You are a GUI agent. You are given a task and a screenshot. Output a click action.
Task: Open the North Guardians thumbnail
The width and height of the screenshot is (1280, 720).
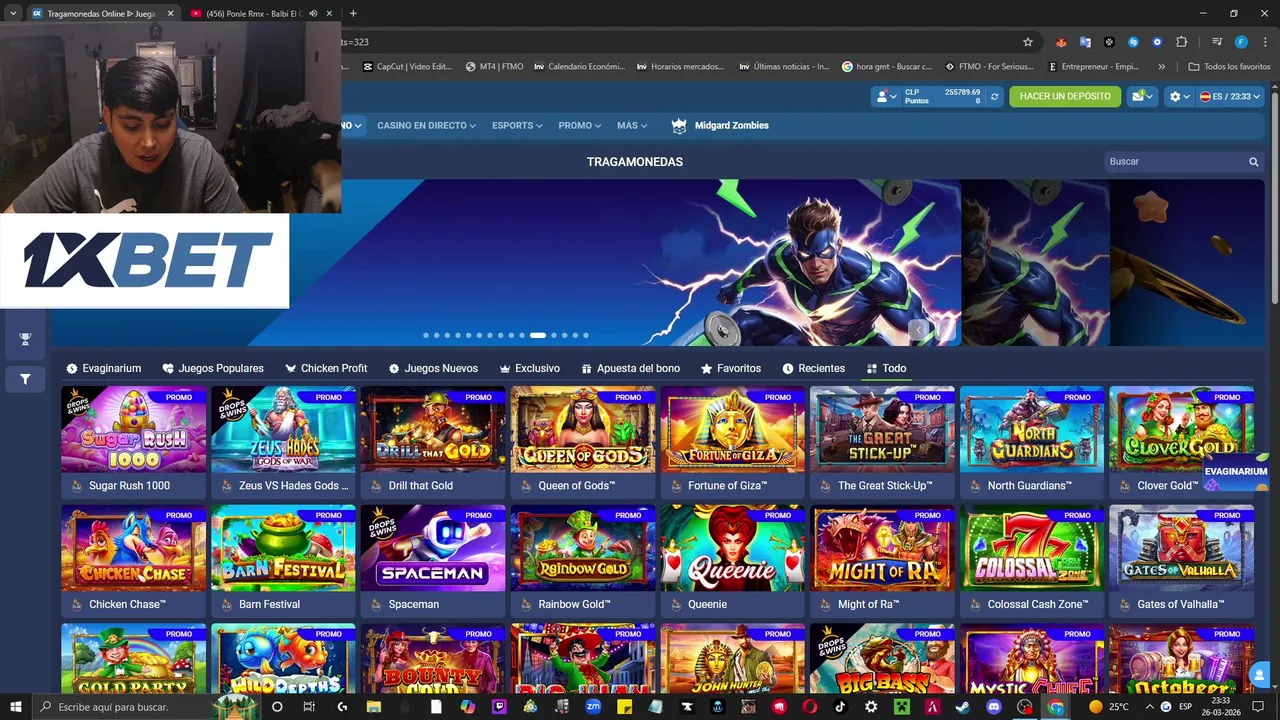point(1032,429)
